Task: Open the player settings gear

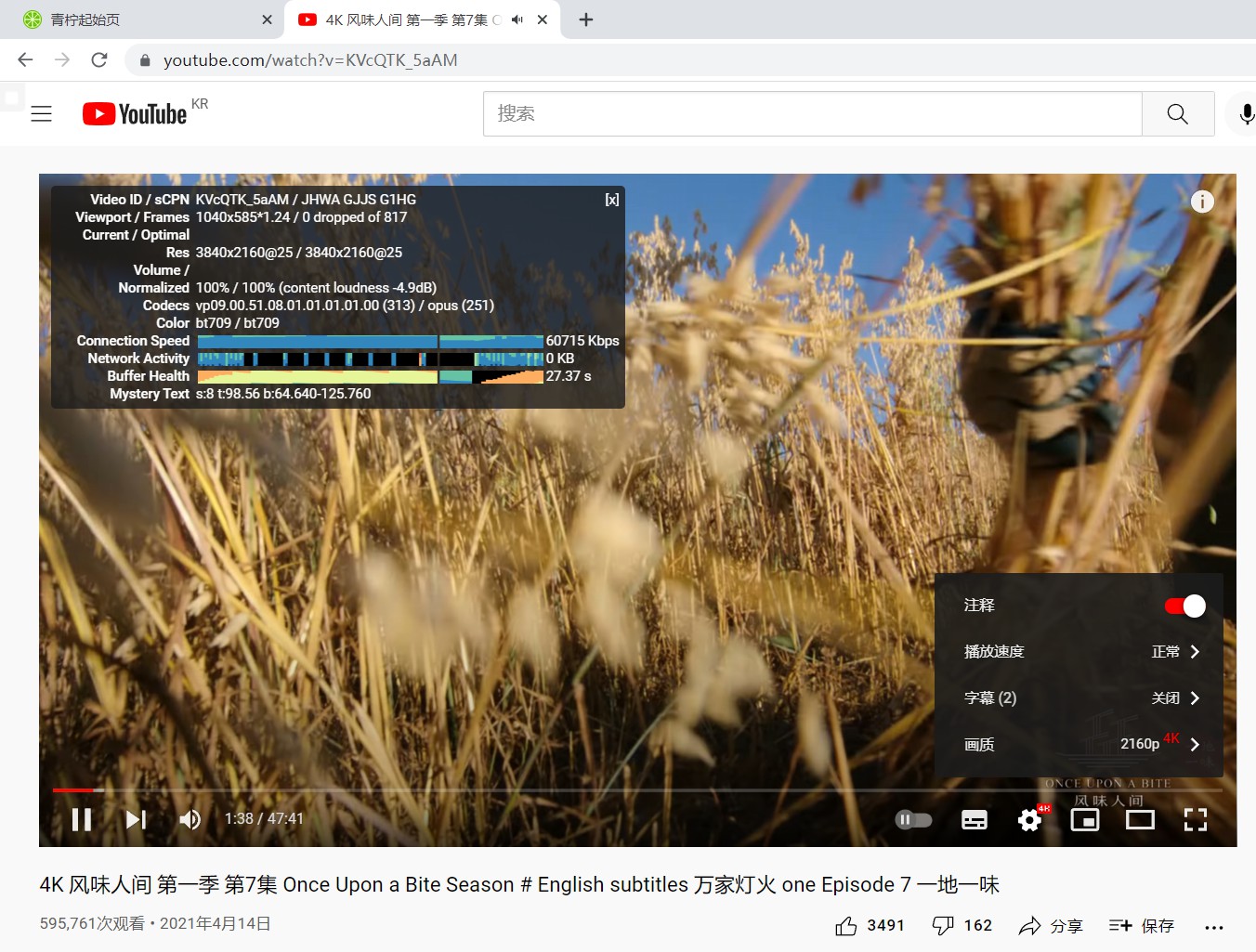Action: [x=1029, y=819]
